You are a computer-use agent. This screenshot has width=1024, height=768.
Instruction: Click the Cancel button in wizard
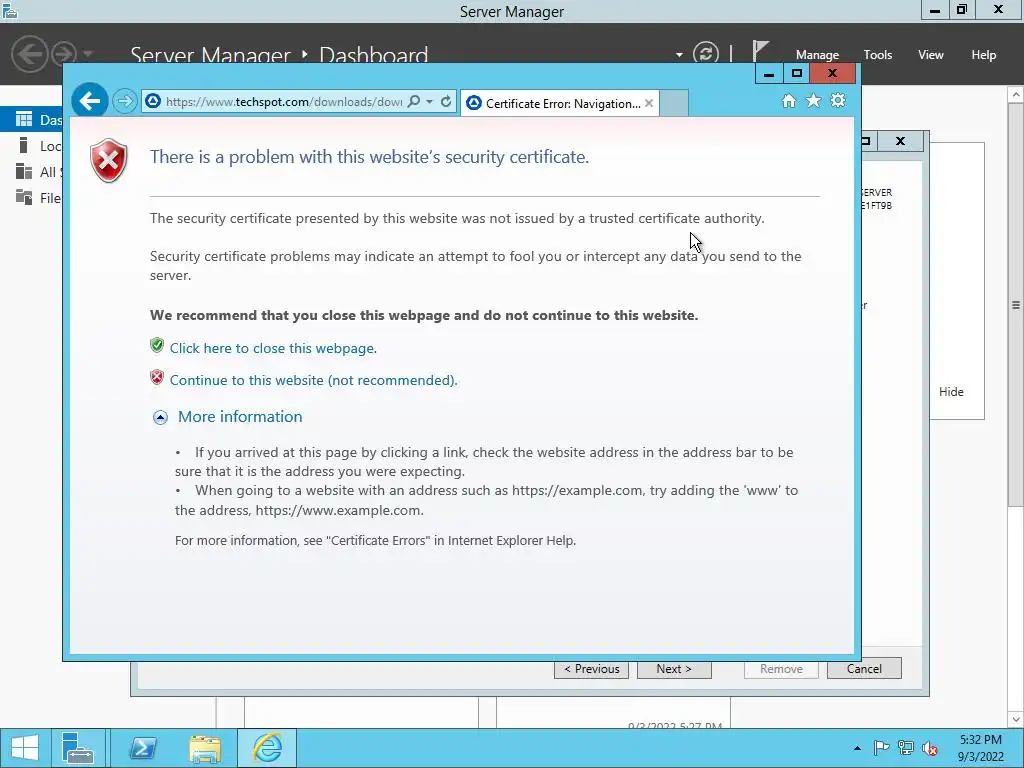tap(864, 669)
